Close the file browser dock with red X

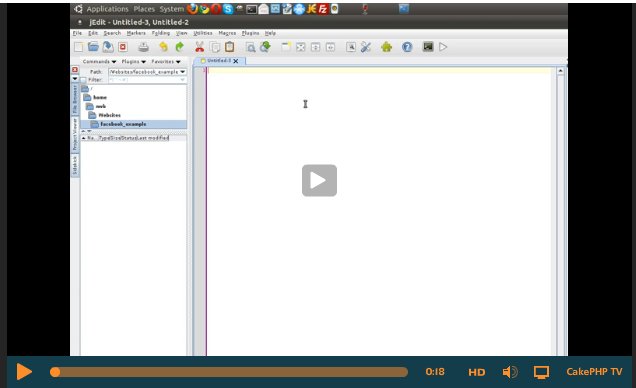pos(75,70)
